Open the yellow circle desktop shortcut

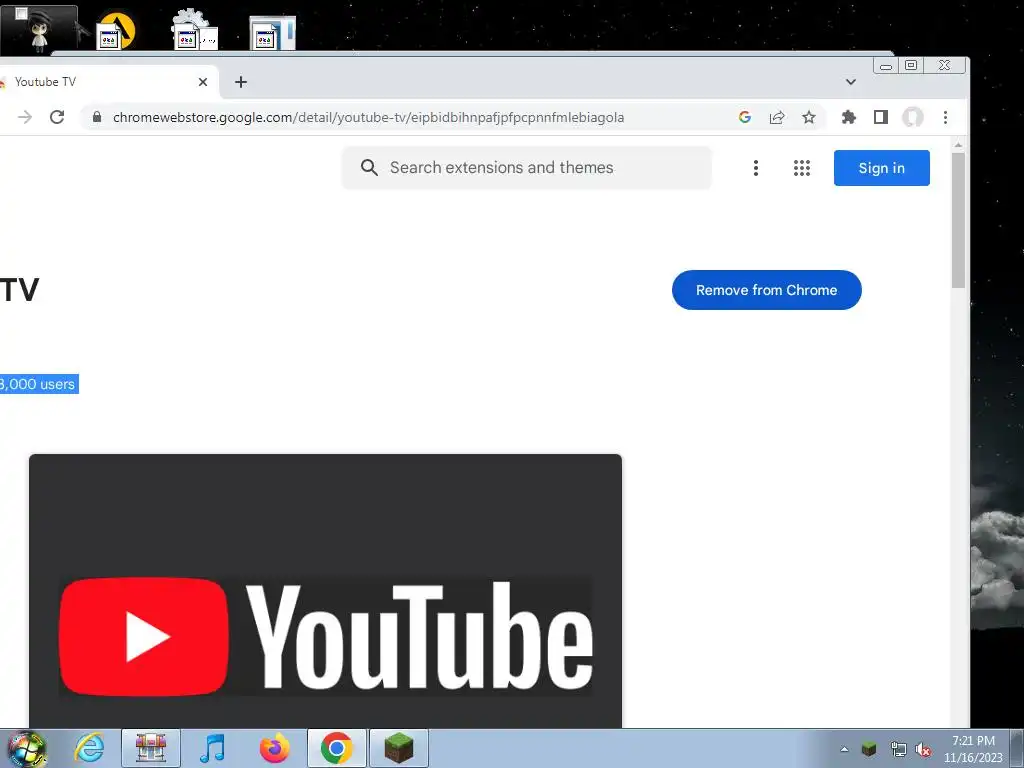click(x=116, y=31)
